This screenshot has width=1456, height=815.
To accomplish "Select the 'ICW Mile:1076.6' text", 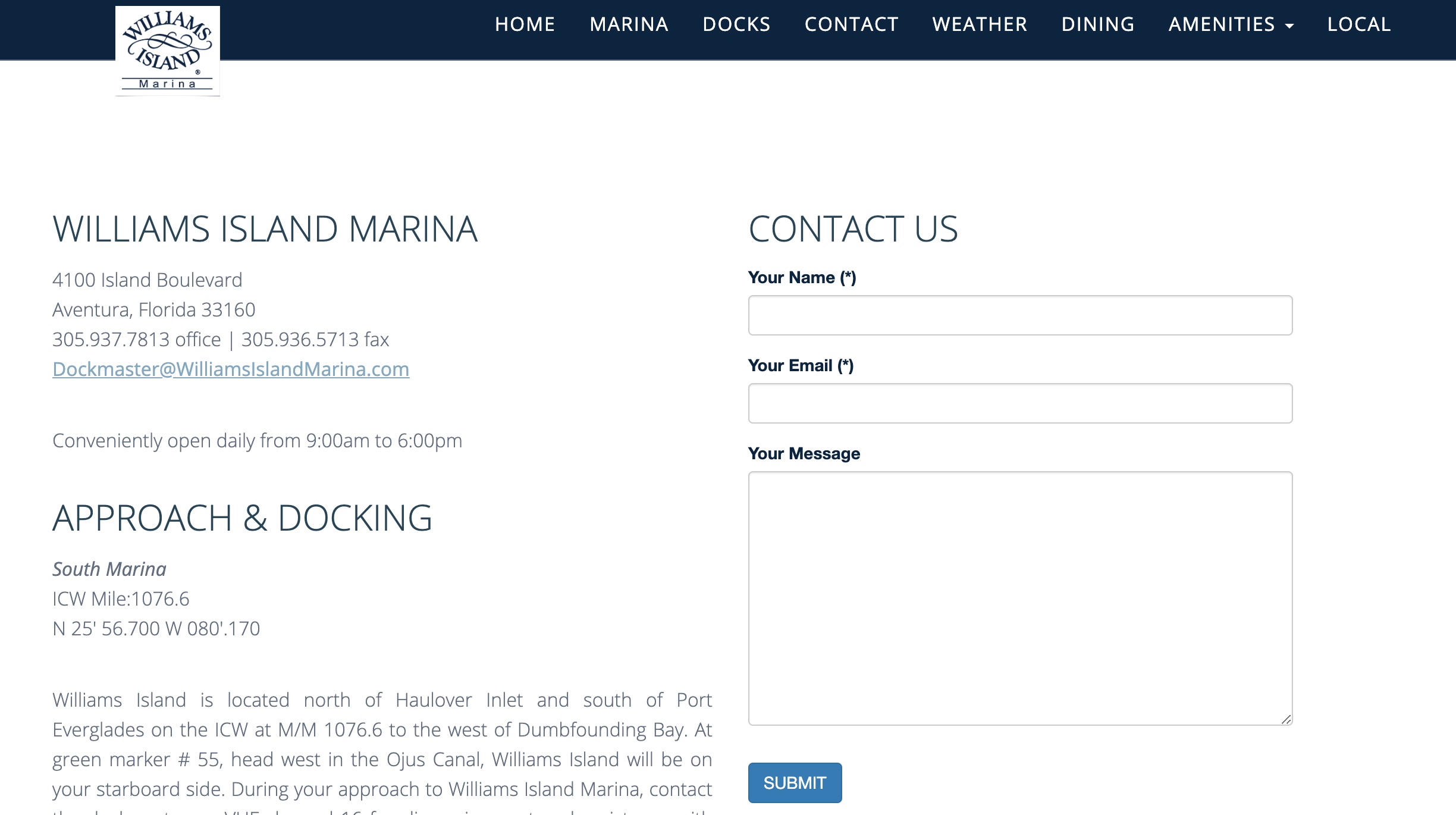I will tap(121, 599).
